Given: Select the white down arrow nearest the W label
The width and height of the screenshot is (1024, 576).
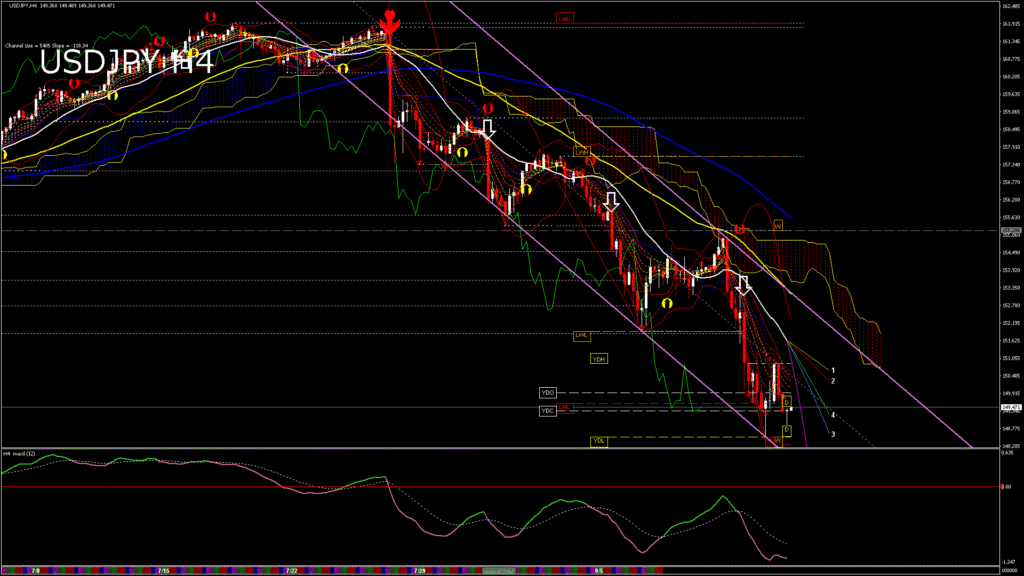Looking at the screenshot, I should 742,286.
